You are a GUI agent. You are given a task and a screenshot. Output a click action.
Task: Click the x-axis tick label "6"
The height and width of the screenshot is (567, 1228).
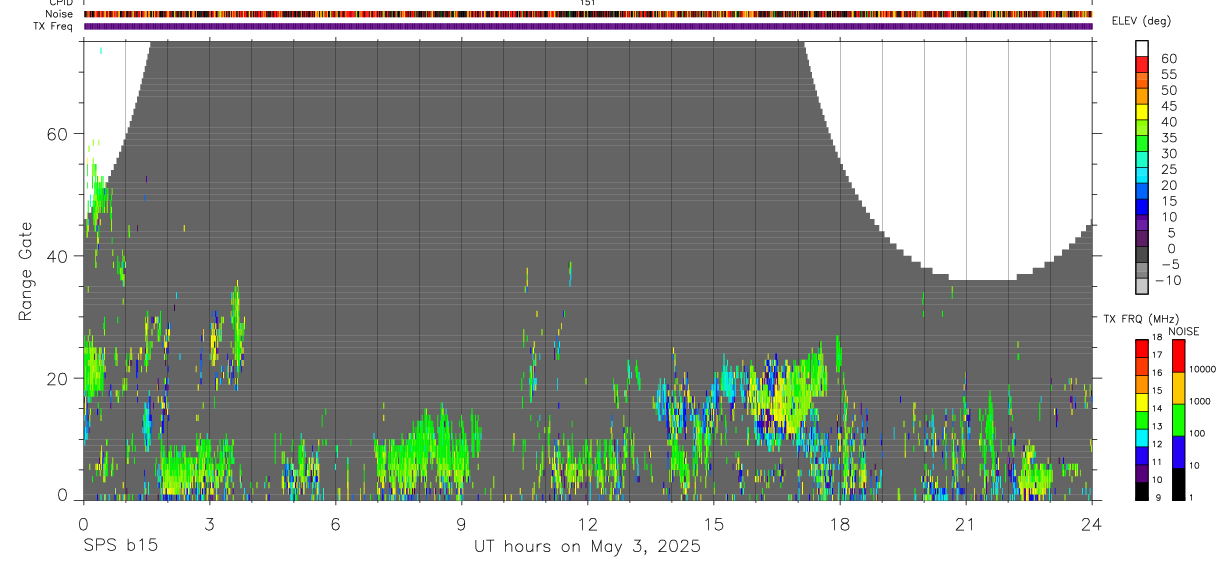click(x=335, y=524)
